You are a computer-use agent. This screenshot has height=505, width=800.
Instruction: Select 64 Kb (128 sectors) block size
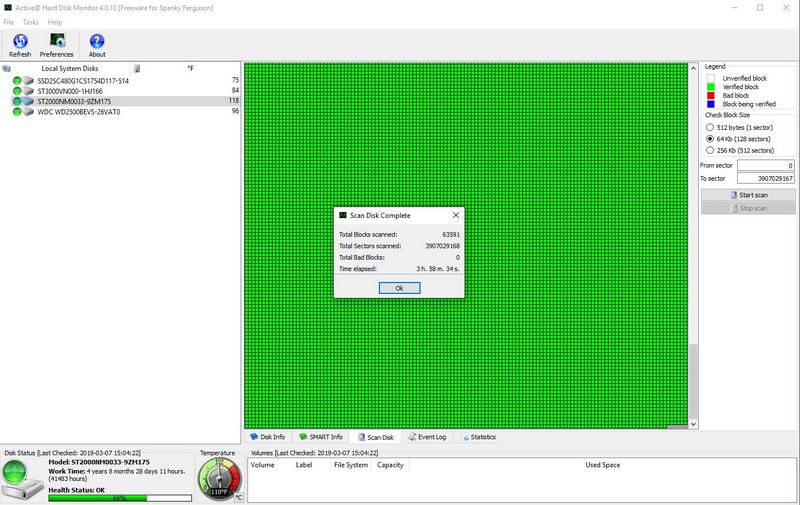(x=710, y=139)
